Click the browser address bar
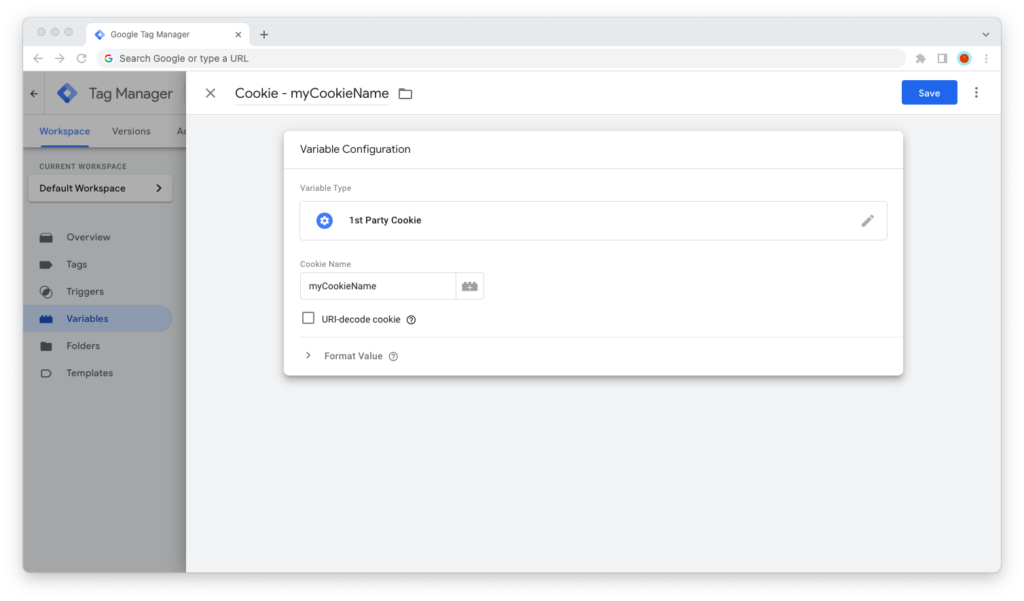 (x=501, y=58)
